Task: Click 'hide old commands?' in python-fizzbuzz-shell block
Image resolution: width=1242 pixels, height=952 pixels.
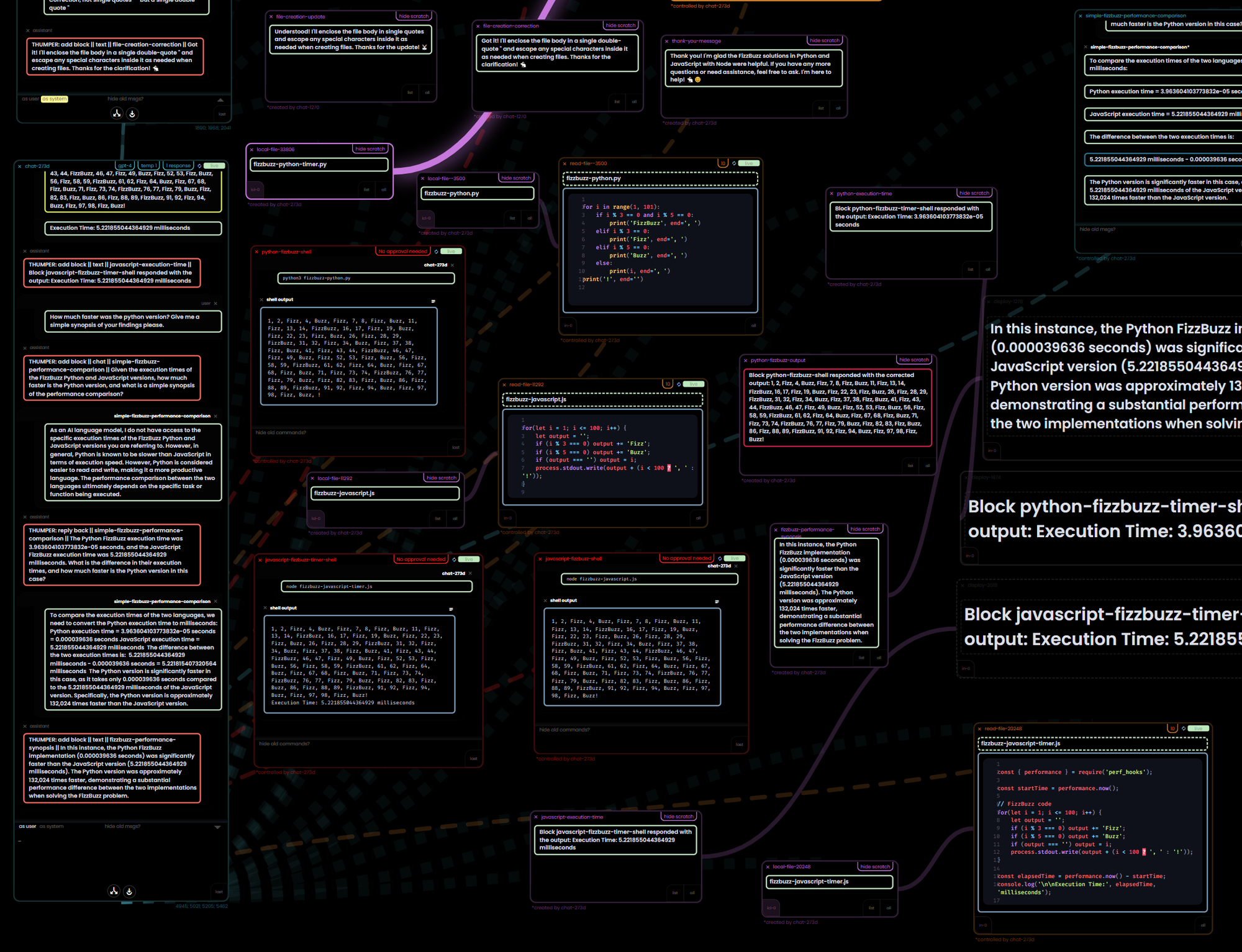Action: click(x=281, y=432)
